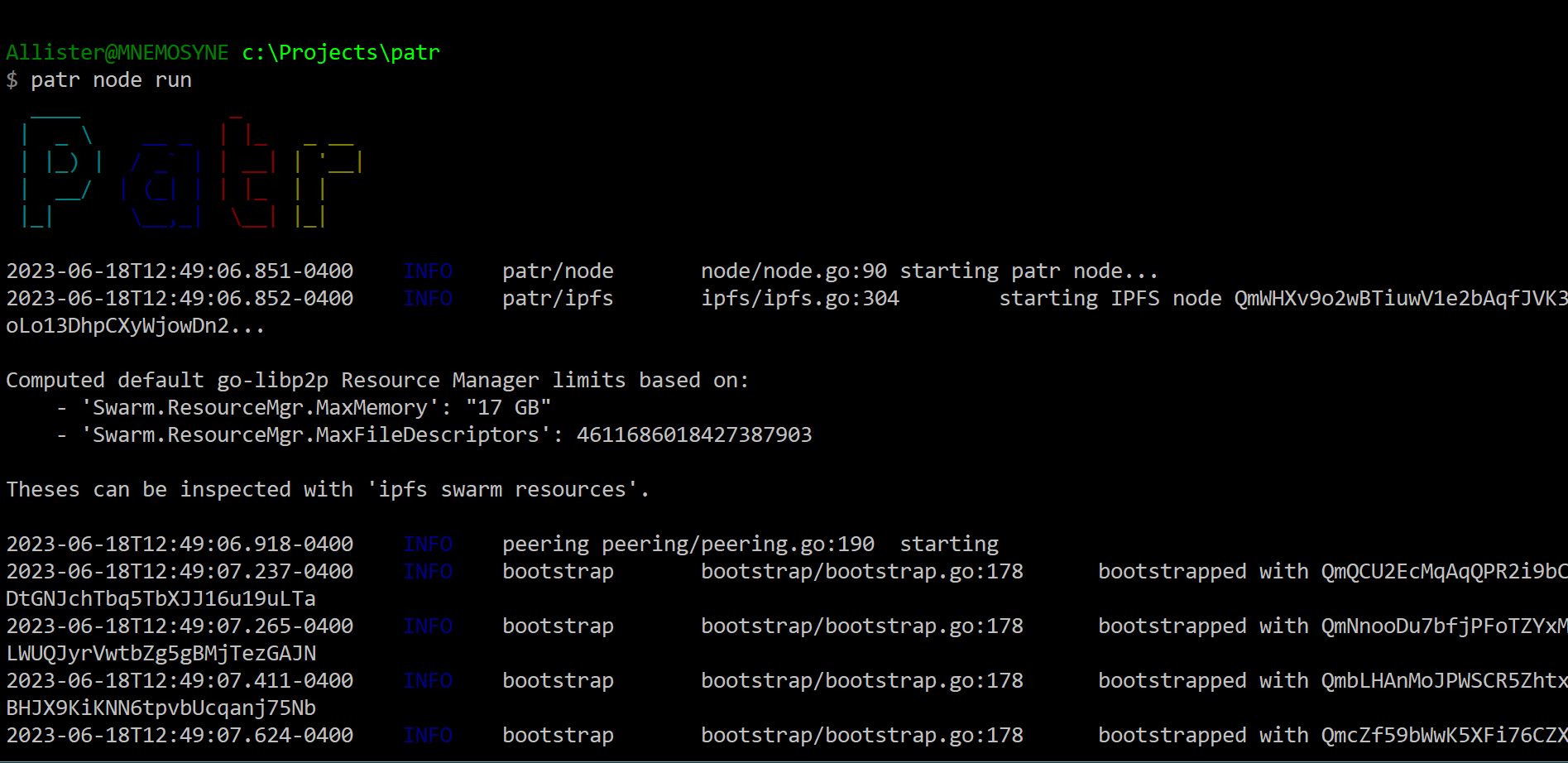Click the timestamp '2023-06-18T12:49:06.918-0400'
The height and width of the screenshot is (763, 1568).
180,545
